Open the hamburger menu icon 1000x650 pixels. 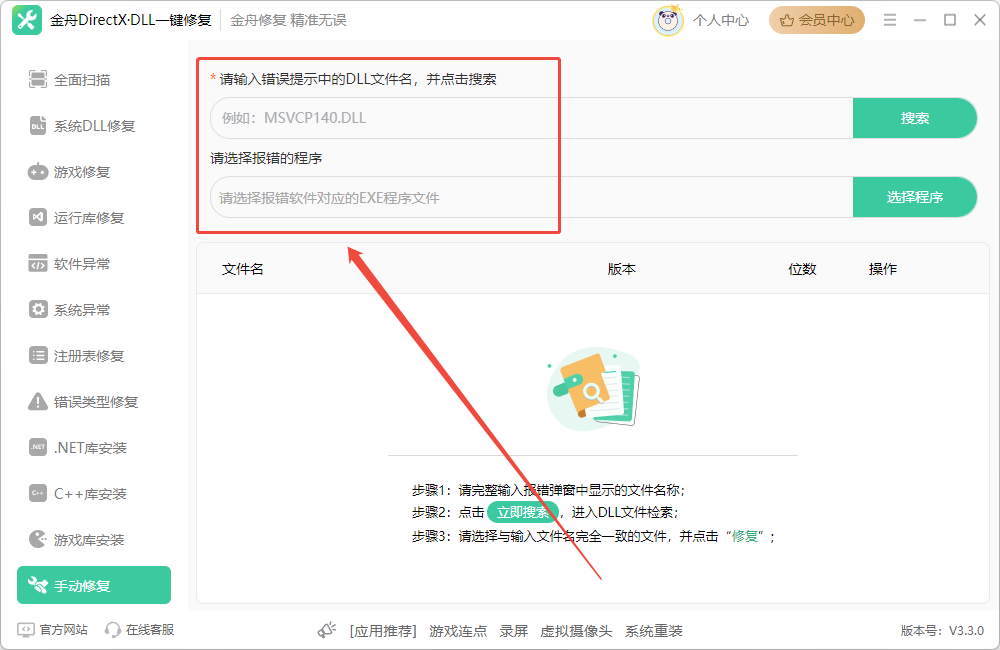click(x=890, y=20)
